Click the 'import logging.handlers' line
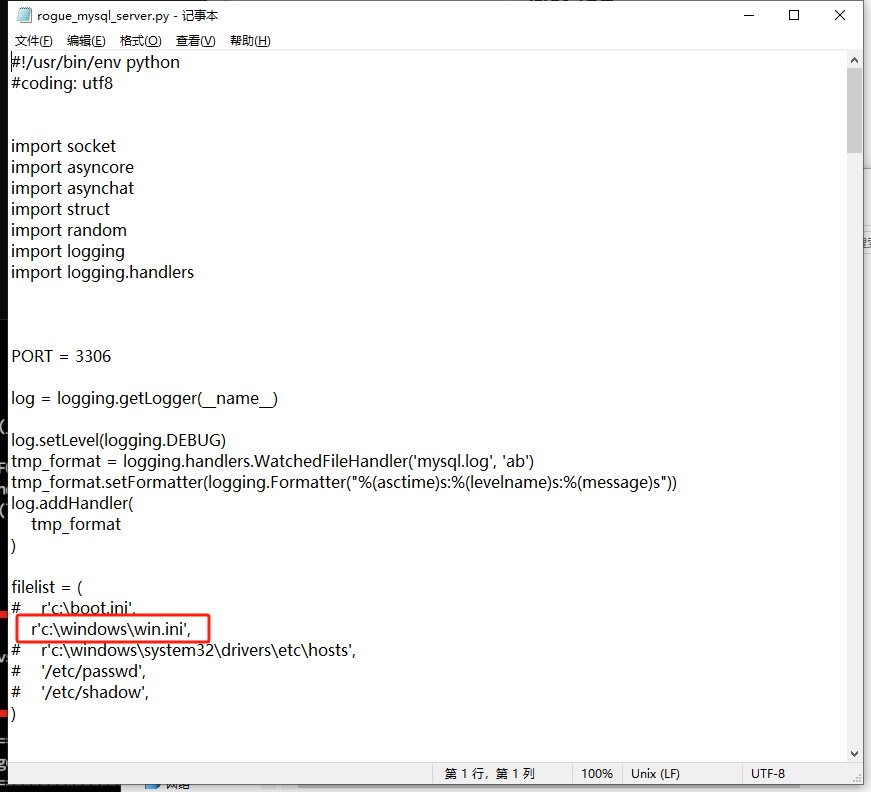Screen dimensions: 871x792 (x=102, y=272)
